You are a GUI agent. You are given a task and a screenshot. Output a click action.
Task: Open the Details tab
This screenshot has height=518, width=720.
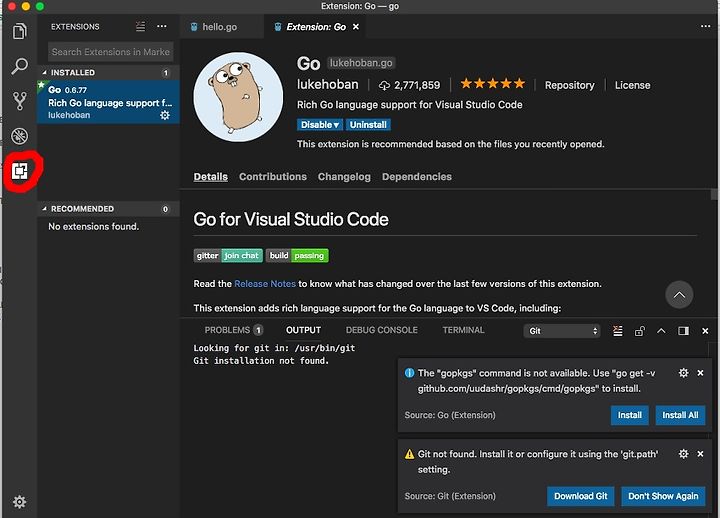tap(211, 177)
